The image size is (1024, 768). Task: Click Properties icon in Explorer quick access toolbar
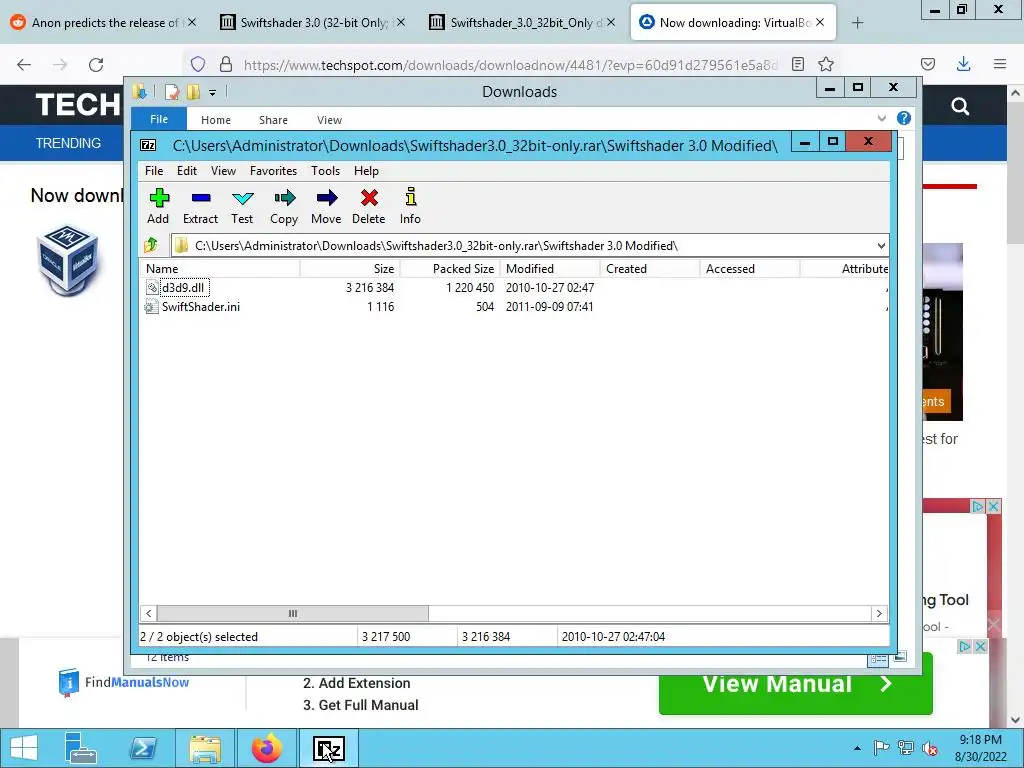172,92
